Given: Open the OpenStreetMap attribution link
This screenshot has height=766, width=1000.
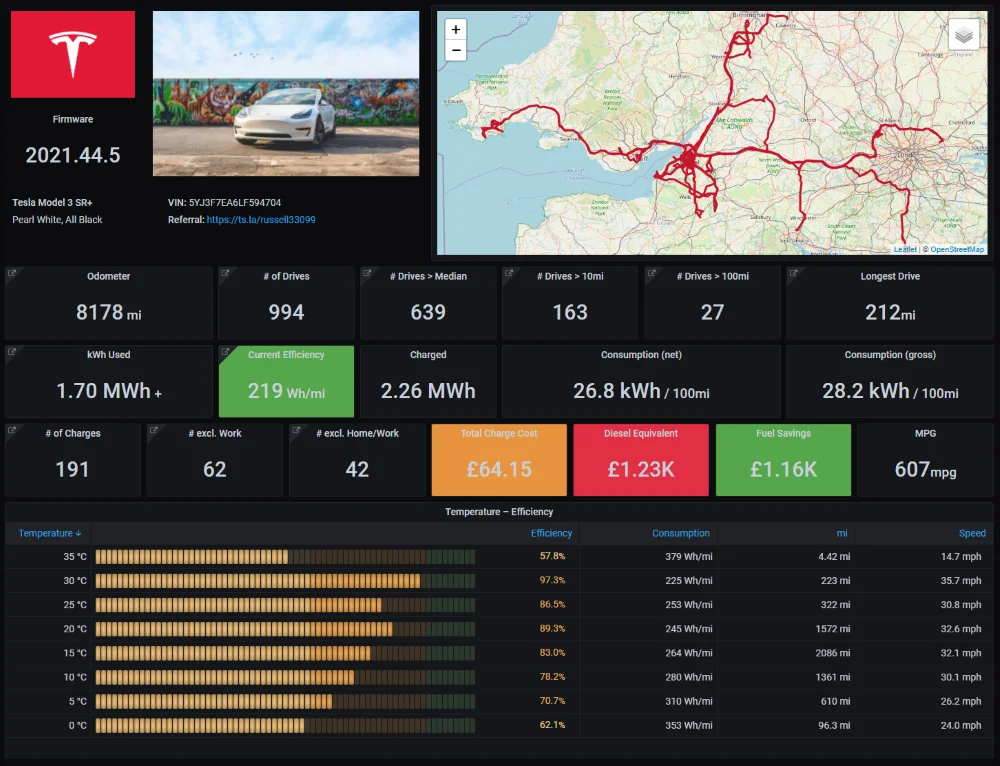Looking at the screenshot, I should click(x=957, y=249).
